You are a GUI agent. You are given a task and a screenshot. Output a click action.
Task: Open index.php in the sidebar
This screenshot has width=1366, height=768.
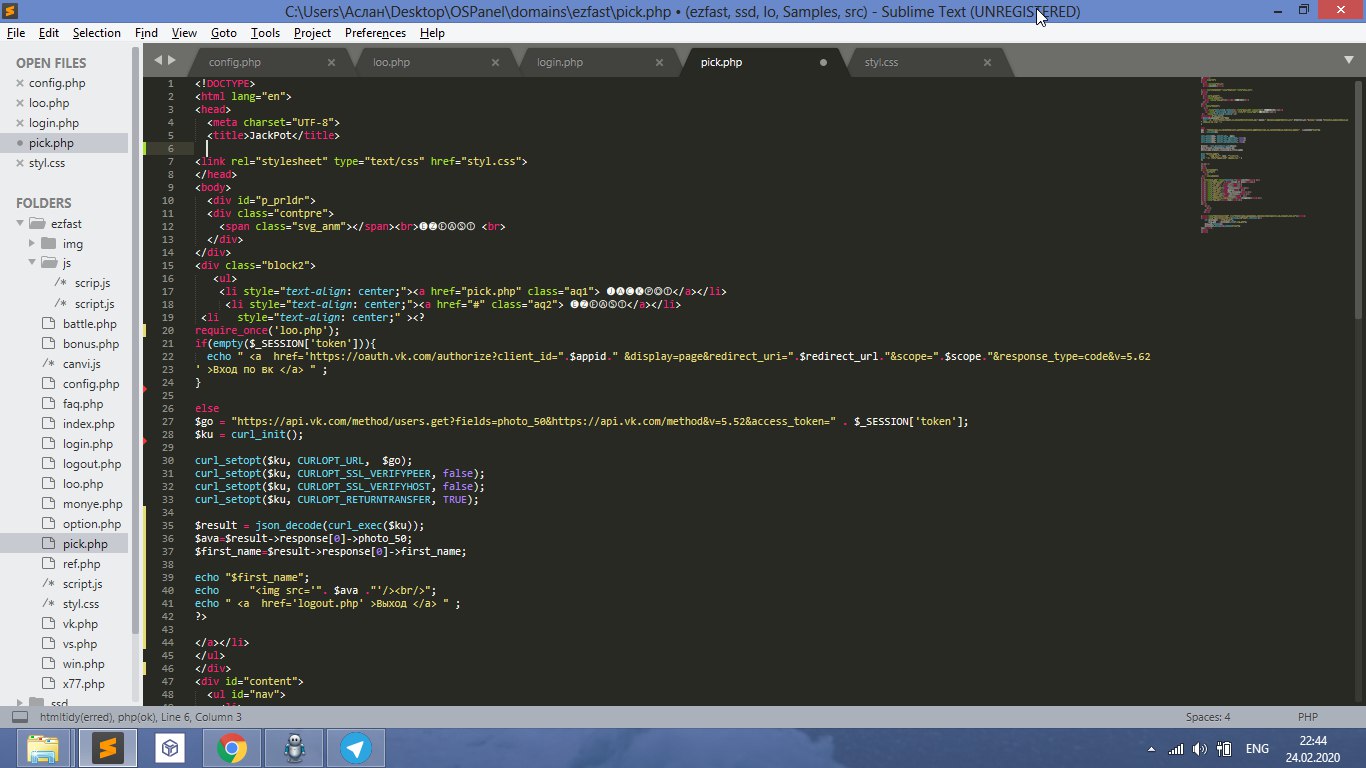point(88,424)
